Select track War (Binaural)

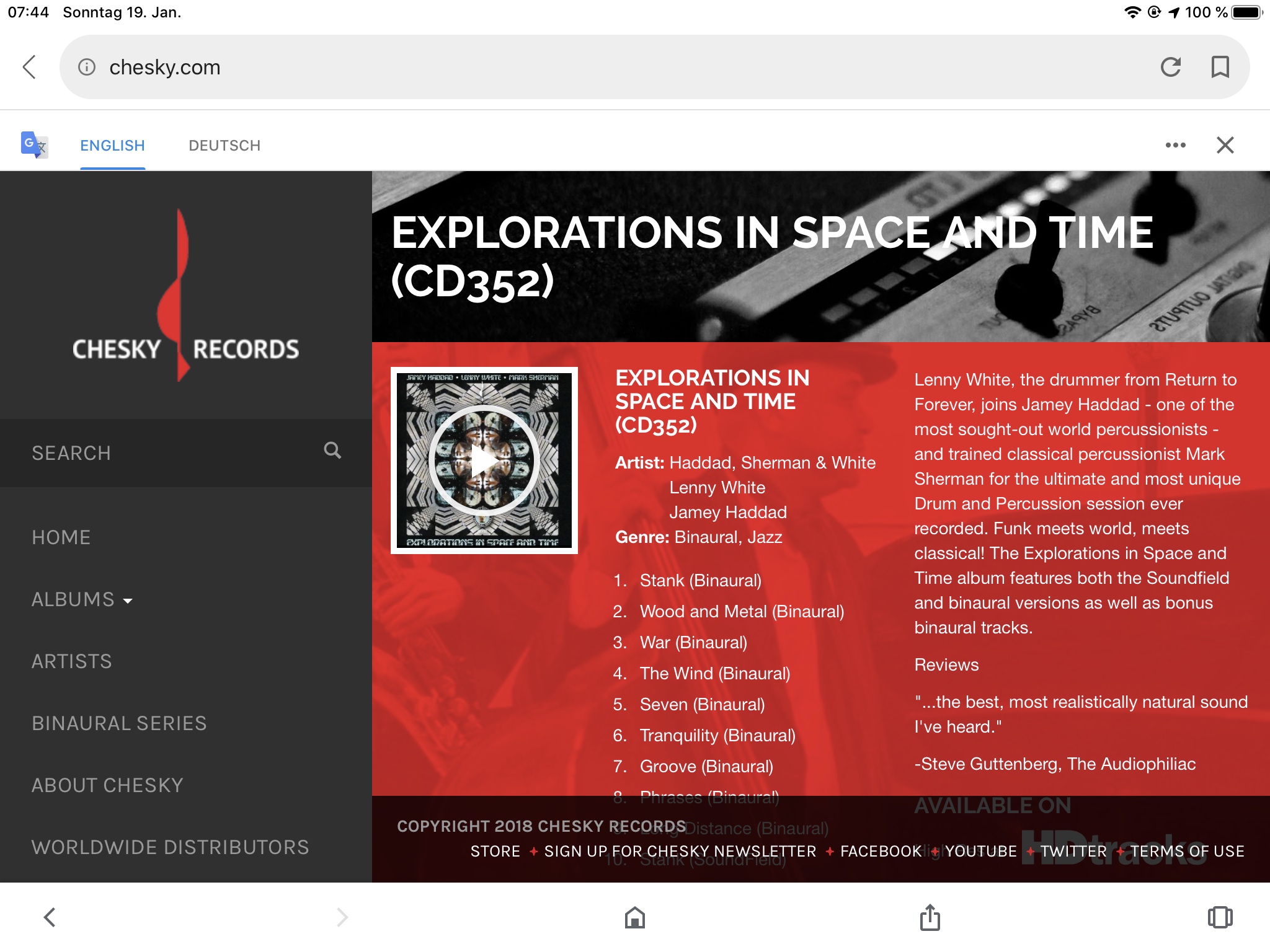[x=694, y=643]
